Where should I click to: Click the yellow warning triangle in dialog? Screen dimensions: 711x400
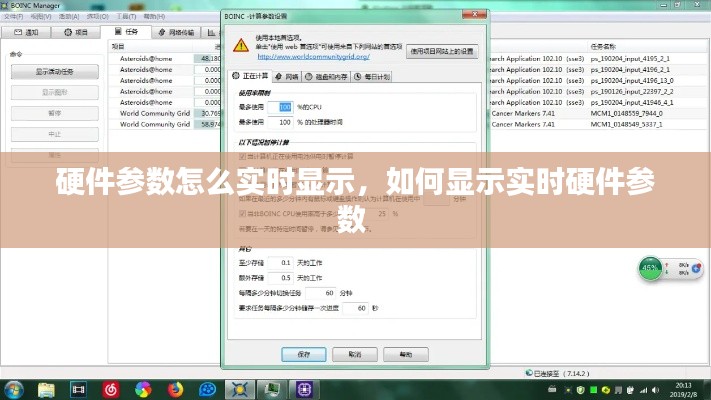[241, 45]
